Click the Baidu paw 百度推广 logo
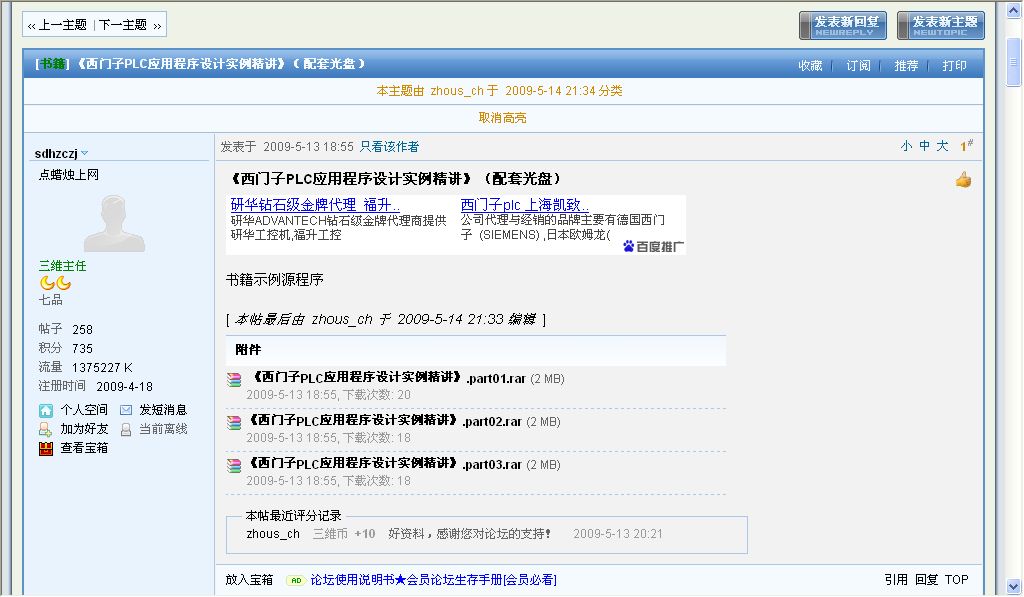The width and height of the screenshot is (1024, 597). pos(654,246)
